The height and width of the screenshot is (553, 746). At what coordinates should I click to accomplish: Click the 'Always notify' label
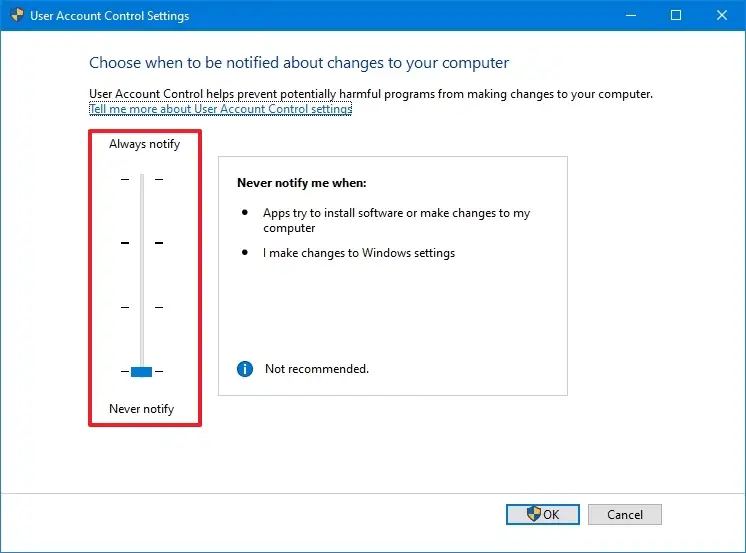145,144
